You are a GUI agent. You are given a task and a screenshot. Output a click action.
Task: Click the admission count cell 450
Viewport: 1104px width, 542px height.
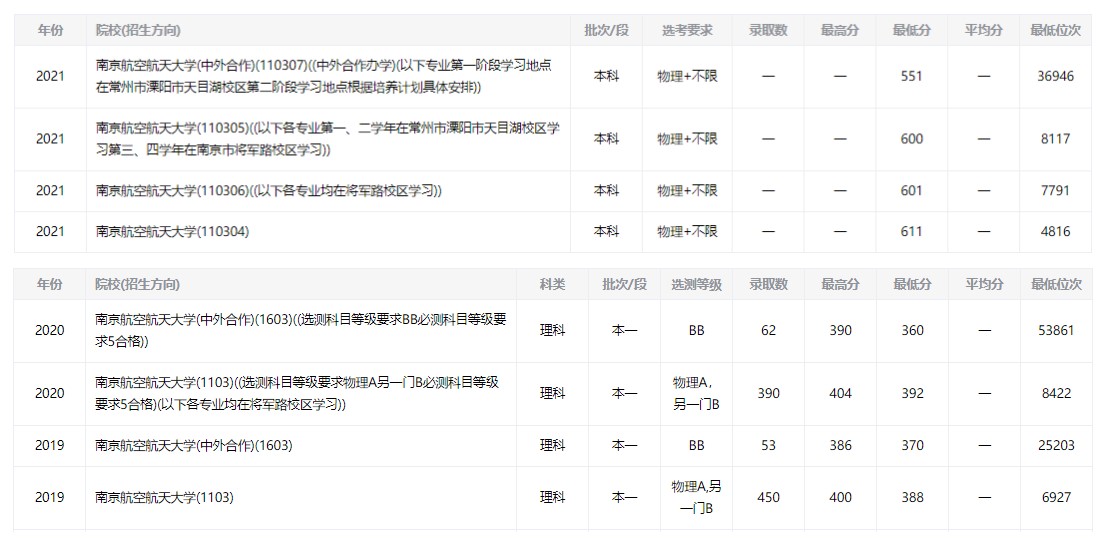768,497
